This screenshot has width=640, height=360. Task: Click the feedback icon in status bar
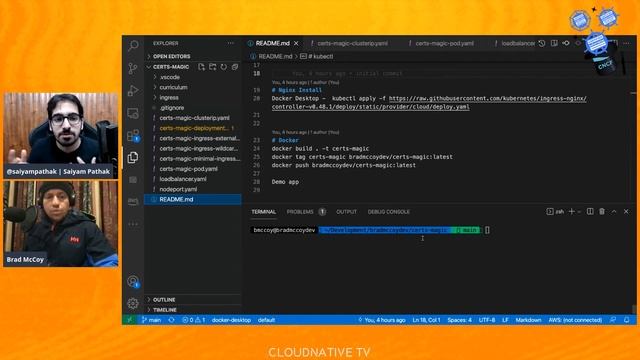point(613,320)
